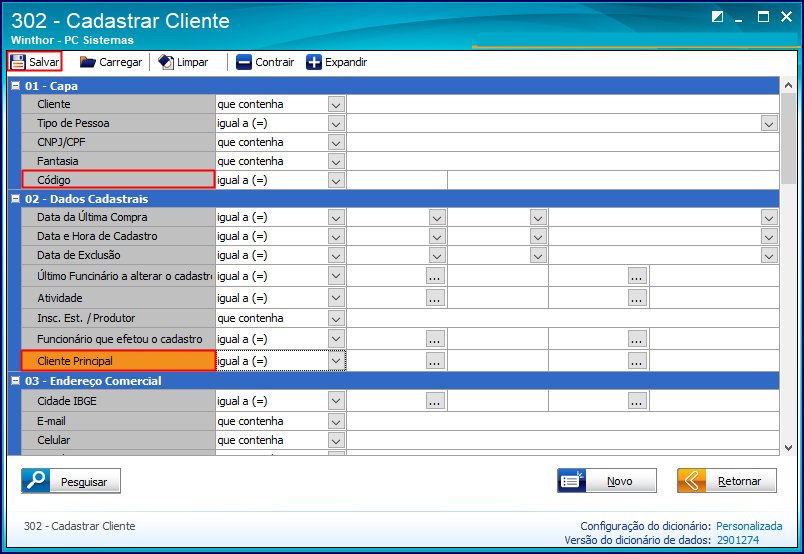
Task: Click second lookup button for Cliente Principal
Action: click(x=637, y=361)
